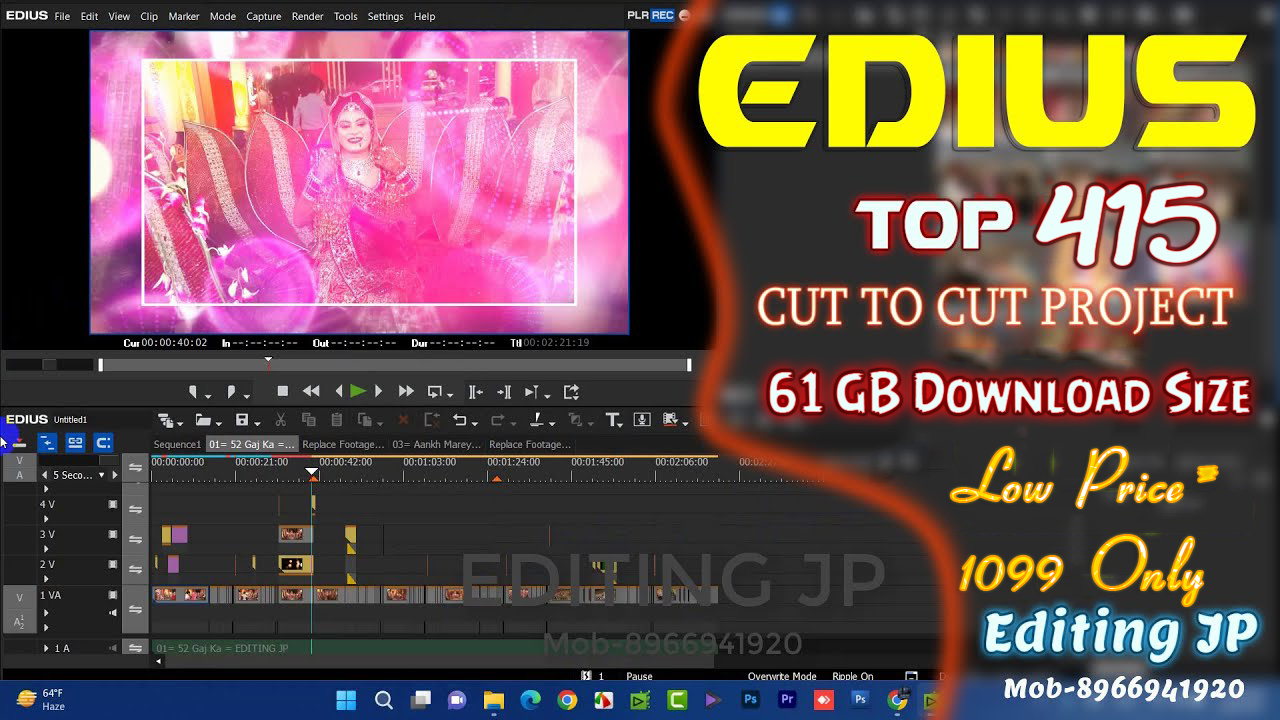Image resolution: width=1280 pixels, height=720 pixels.
Task: Click the Fast Forward playback button
Action: tap(405, 392)
